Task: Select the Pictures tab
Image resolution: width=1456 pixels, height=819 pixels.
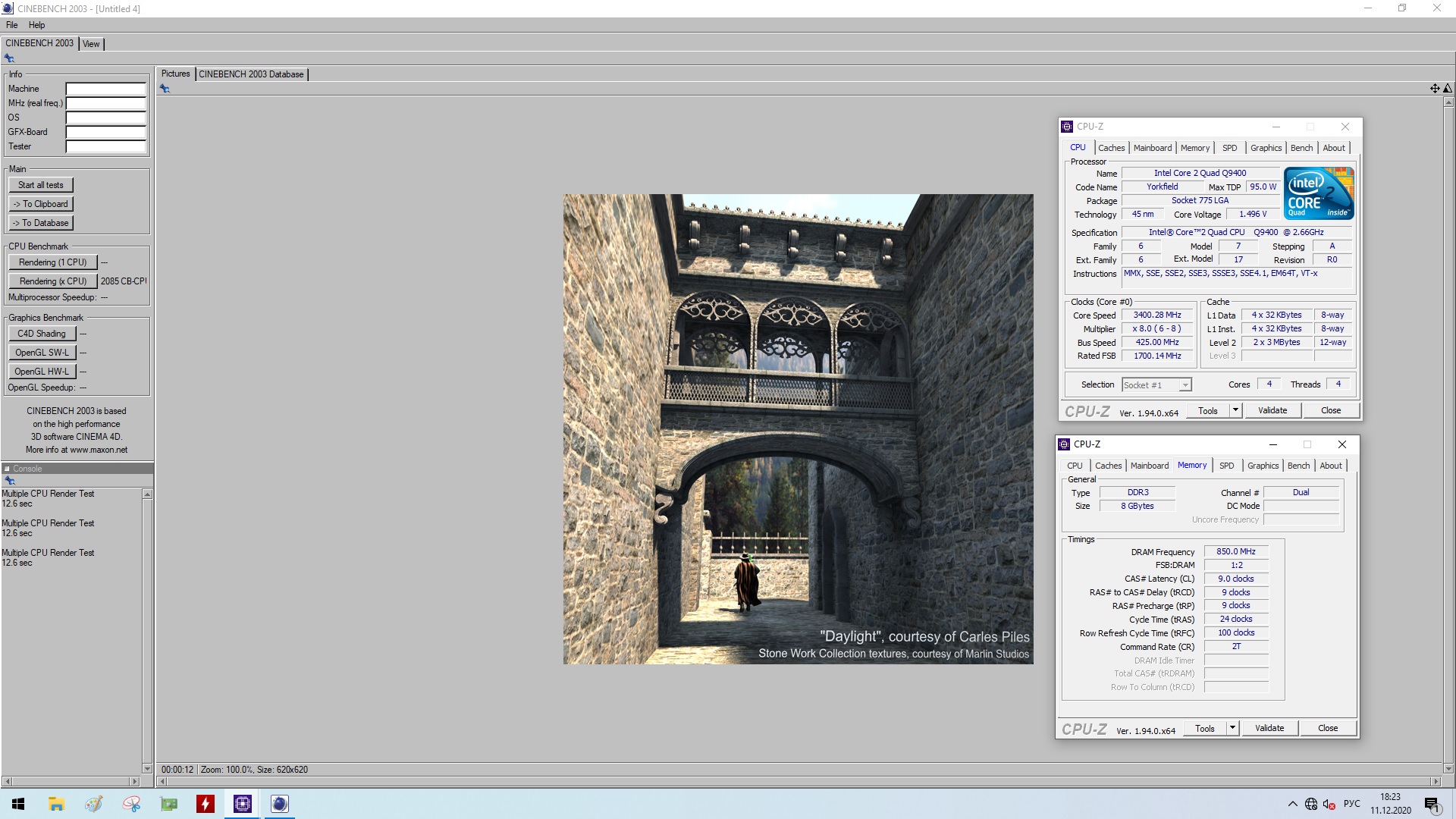Action: point(175,74)
